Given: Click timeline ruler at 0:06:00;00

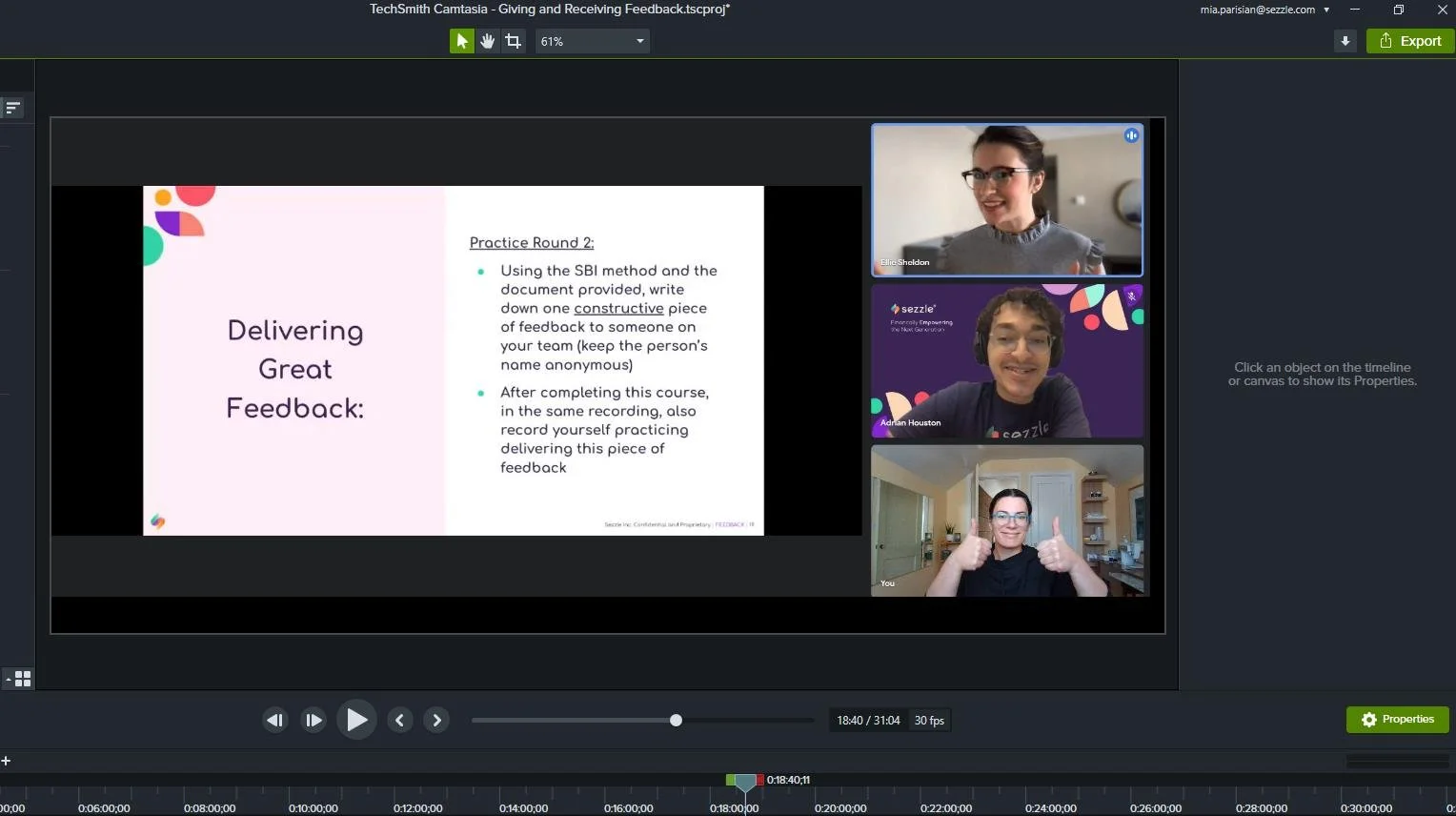Looking at the screenshot, I should point(104,808).
